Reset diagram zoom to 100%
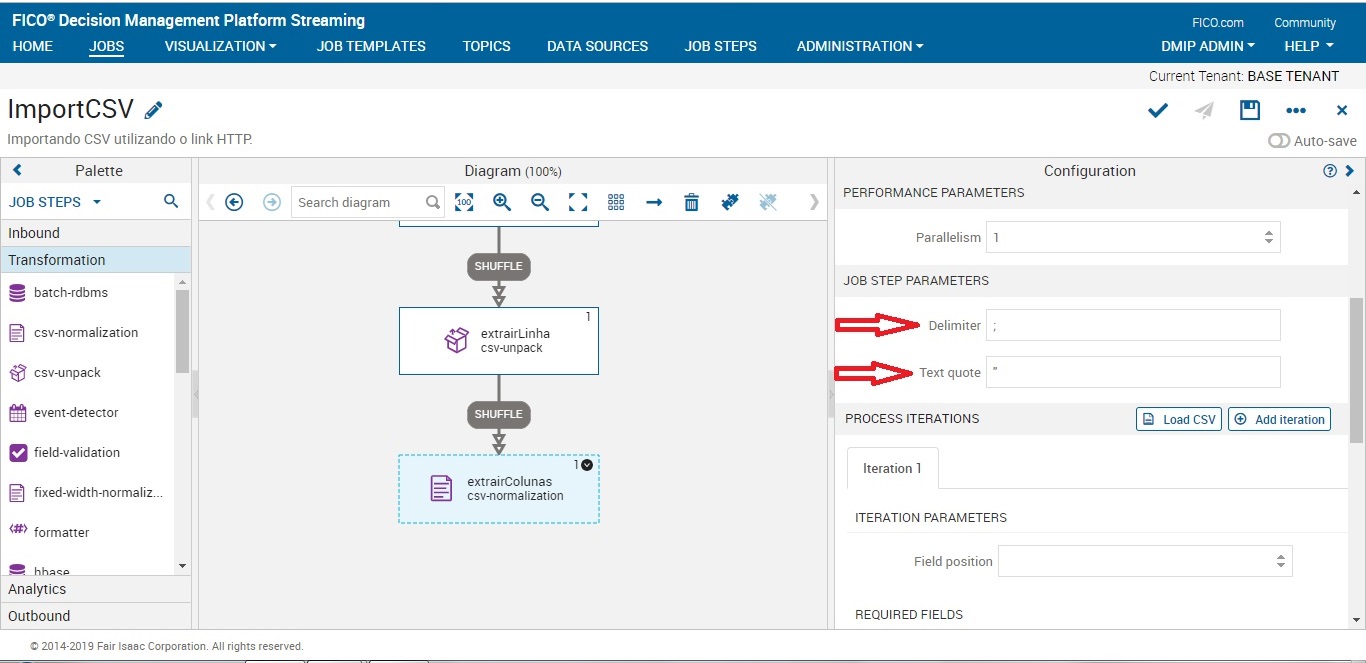Image resolution: width=1366 pixels, height=663 pixels. [464, 202]
